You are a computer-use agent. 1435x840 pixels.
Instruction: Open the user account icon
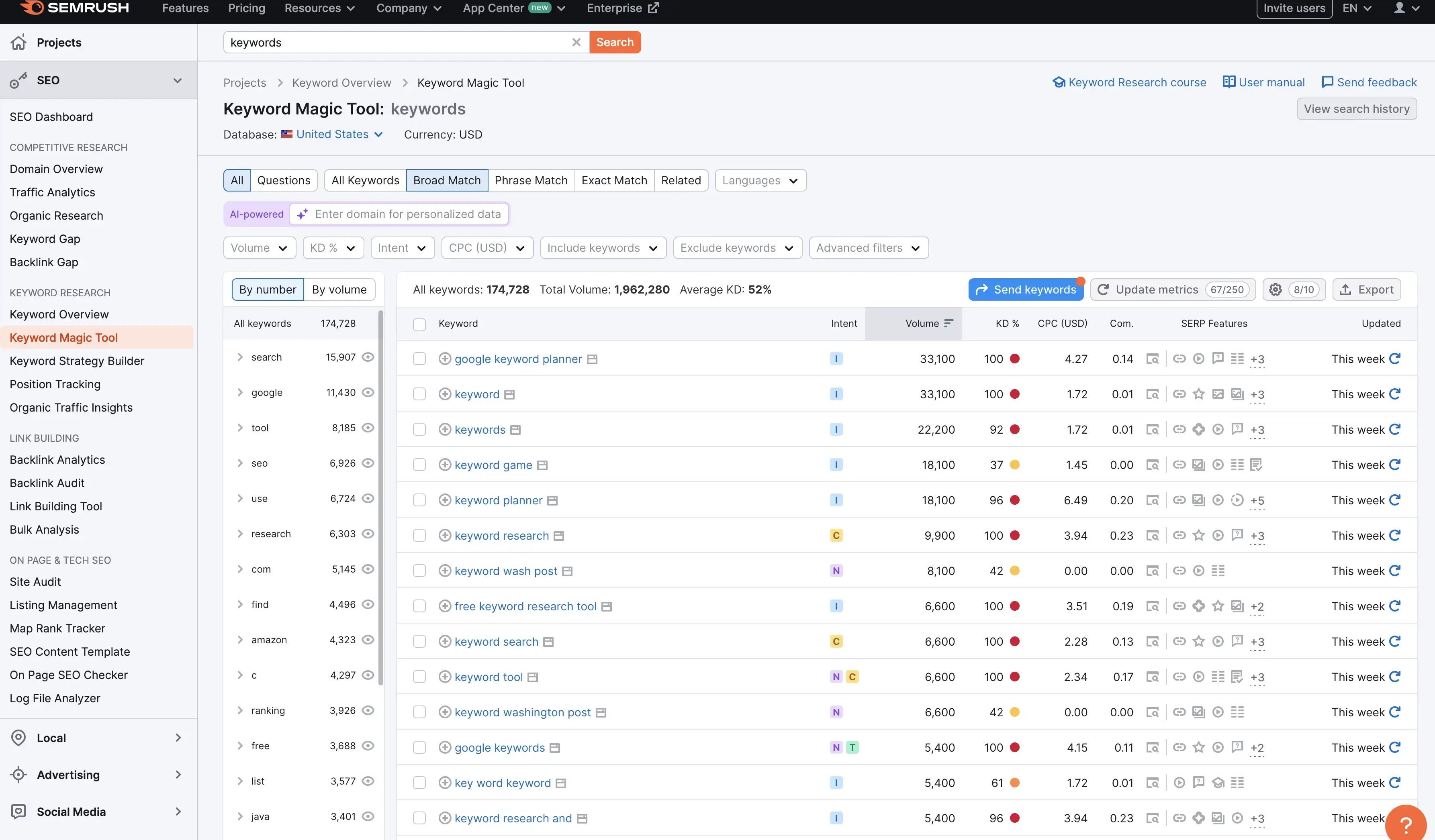(x=1399, y=8)
